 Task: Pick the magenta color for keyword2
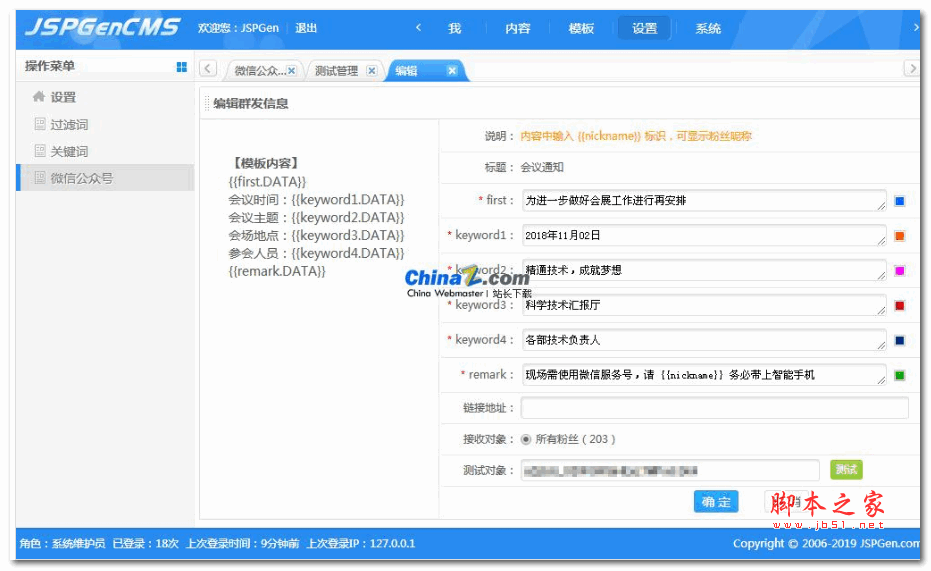[x=900, y=271]
